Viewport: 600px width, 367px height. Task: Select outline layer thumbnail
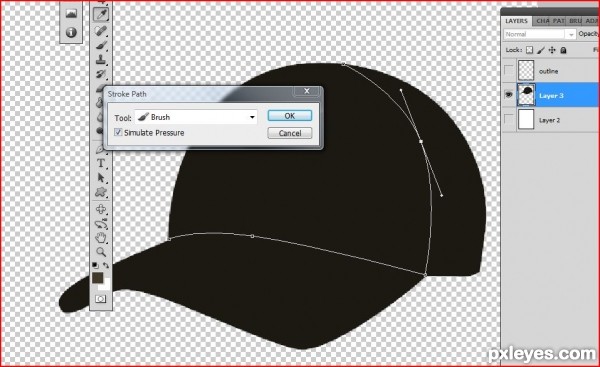coord(526,70)
